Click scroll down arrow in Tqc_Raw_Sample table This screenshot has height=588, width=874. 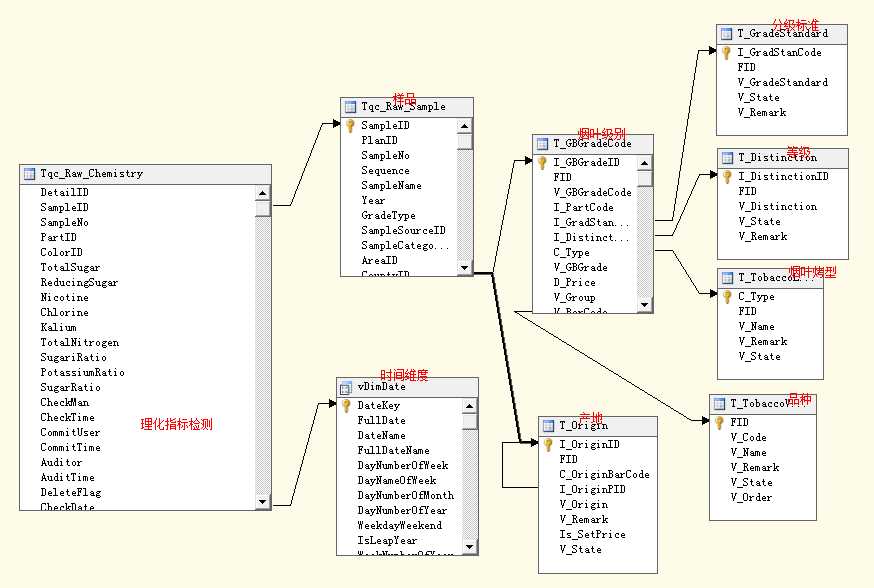click(x=464, y=268)
